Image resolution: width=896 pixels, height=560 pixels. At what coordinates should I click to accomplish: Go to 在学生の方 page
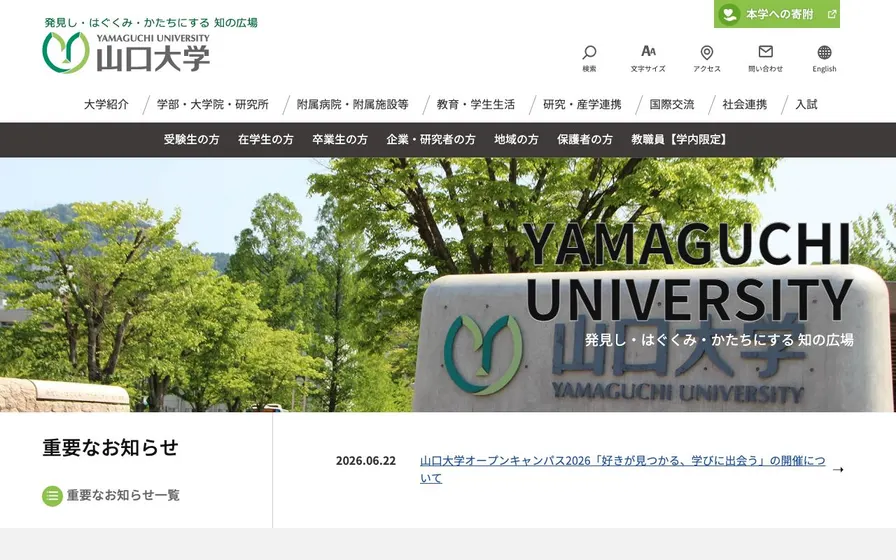point(266,139)
